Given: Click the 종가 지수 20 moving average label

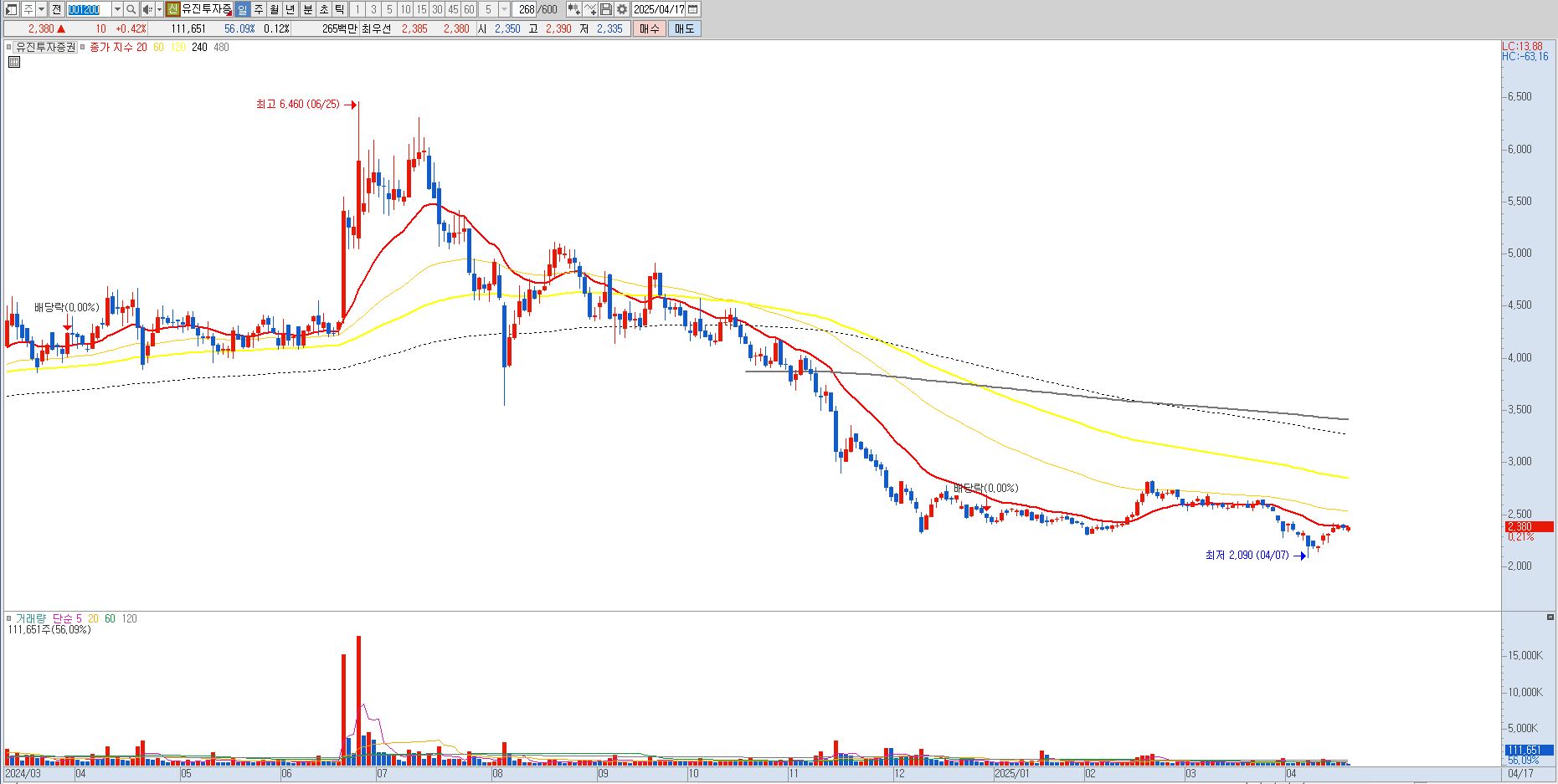Looking at the screenshot, I should pyautogui.click(x=118, y=47).
